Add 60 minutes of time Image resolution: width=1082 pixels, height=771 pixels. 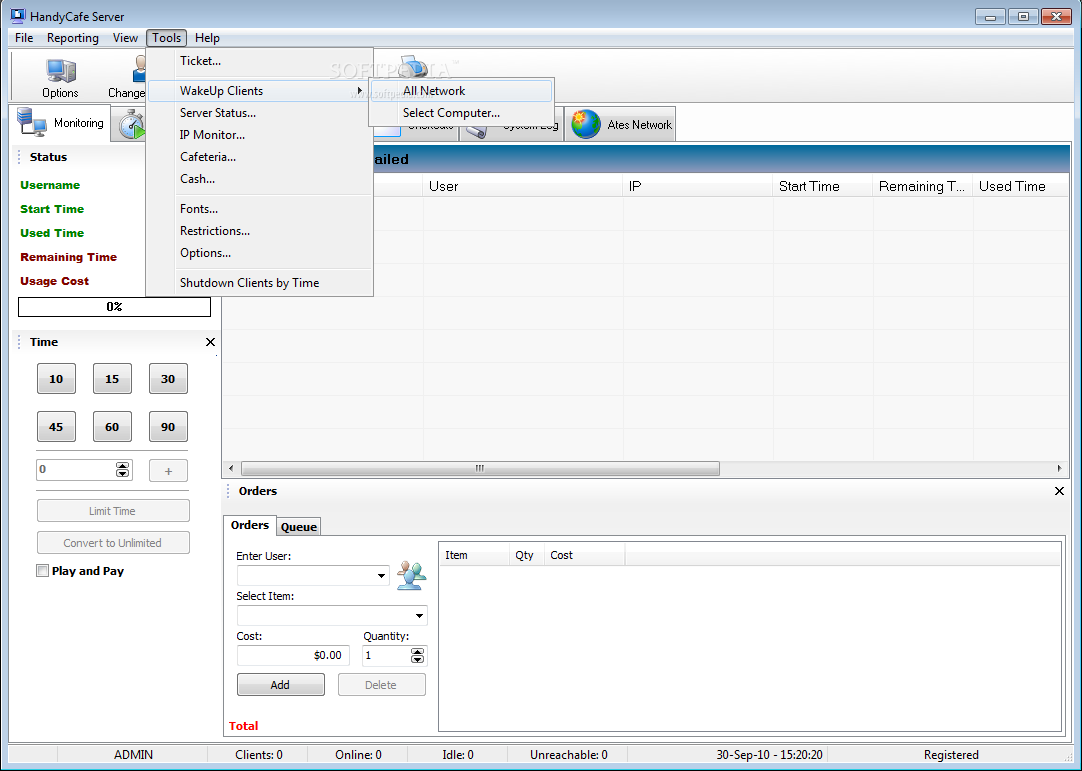point(112,427)
